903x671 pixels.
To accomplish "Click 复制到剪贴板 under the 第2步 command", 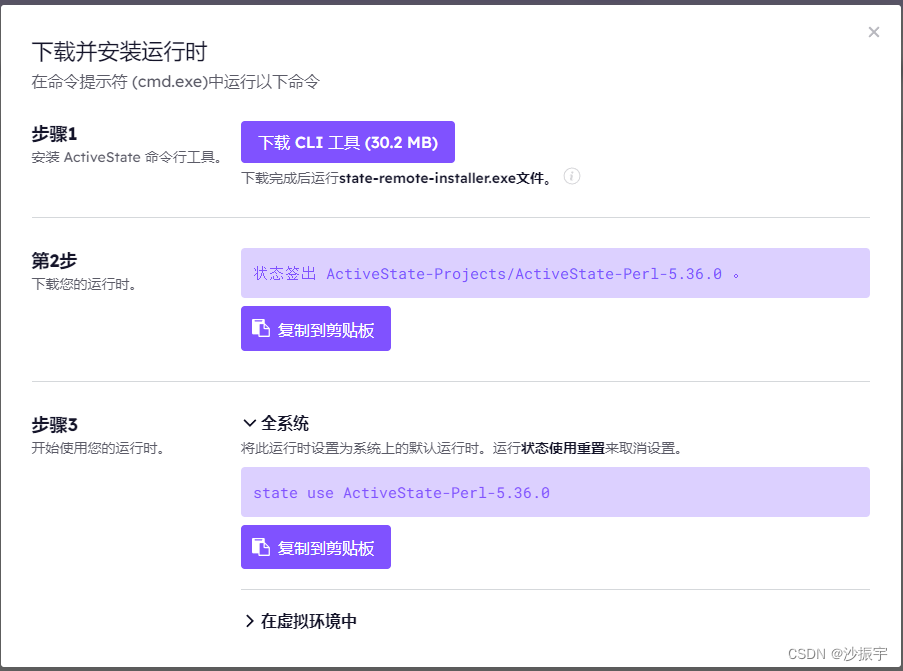I will tap(316, 329).
